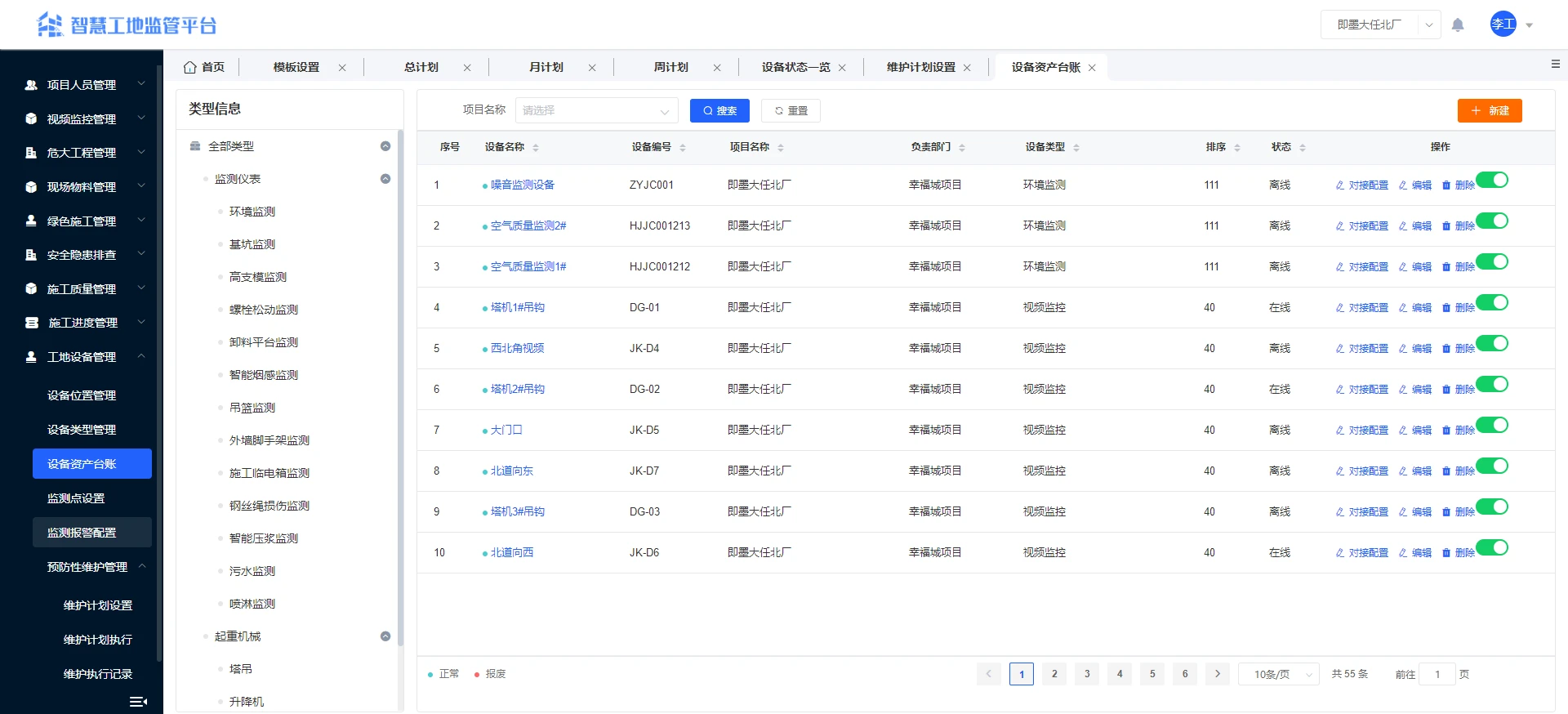This screenshot has width=1568, height=714.
Task: Click 删除 for 北道向西
Action: click(x=1458, y=553)
